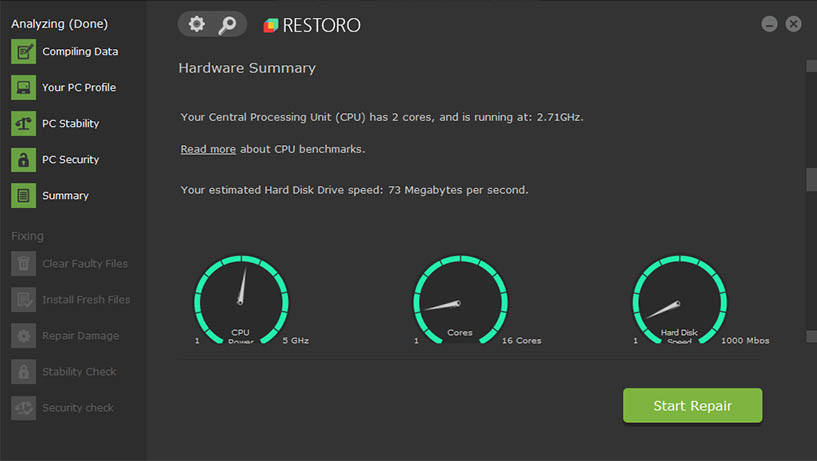Select Install Fresh Files step

point(86,300)
